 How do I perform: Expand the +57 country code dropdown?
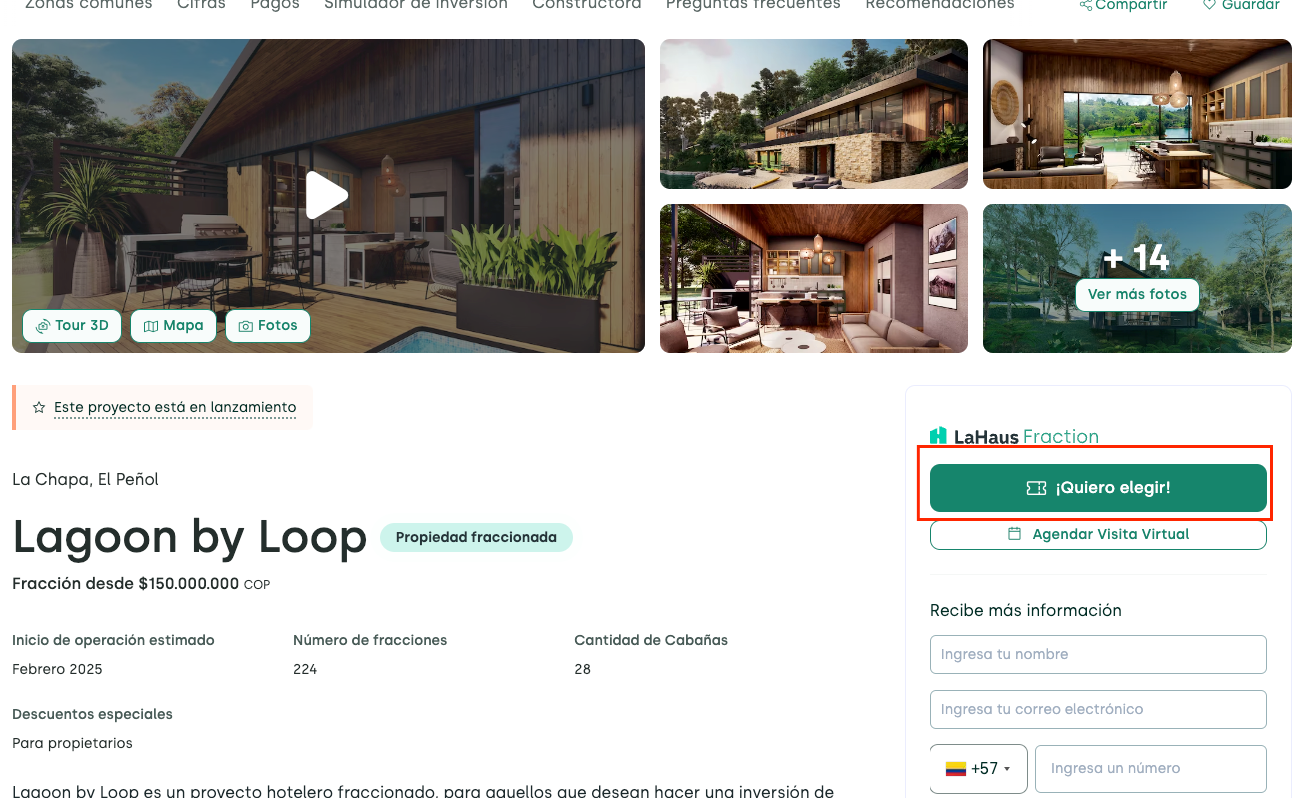pyautogui.click(x=978, y=768)
